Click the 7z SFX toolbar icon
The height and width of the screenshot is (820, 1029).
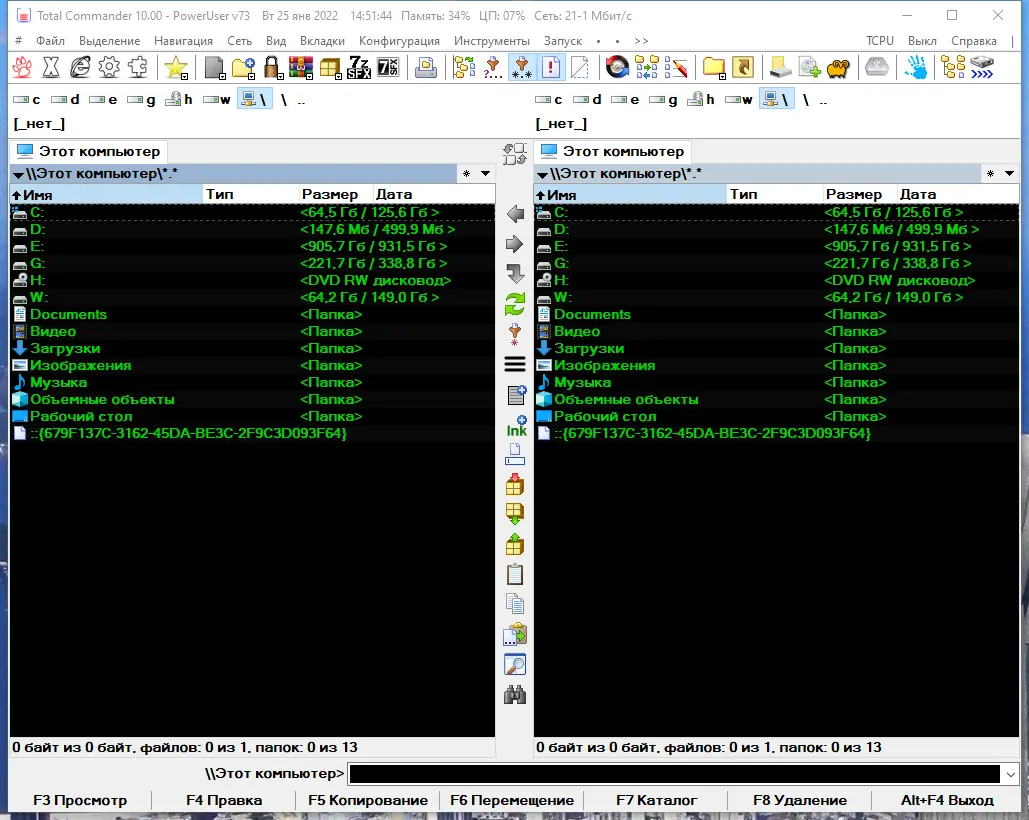[x=359, y=67]
